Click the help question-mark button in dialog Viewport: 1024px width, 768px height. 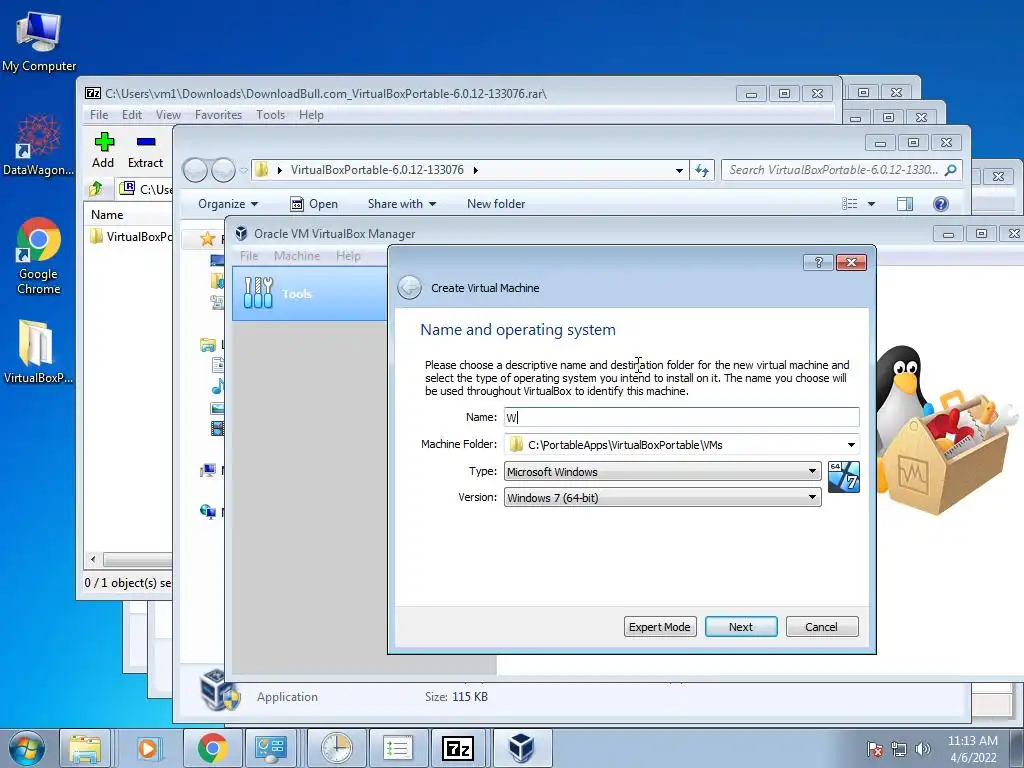point(818,263)
